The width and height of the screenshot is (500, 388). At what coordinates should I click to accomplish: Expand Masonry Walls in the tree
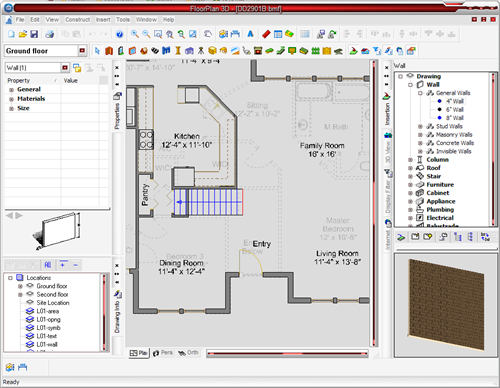[x=420, y=135]
